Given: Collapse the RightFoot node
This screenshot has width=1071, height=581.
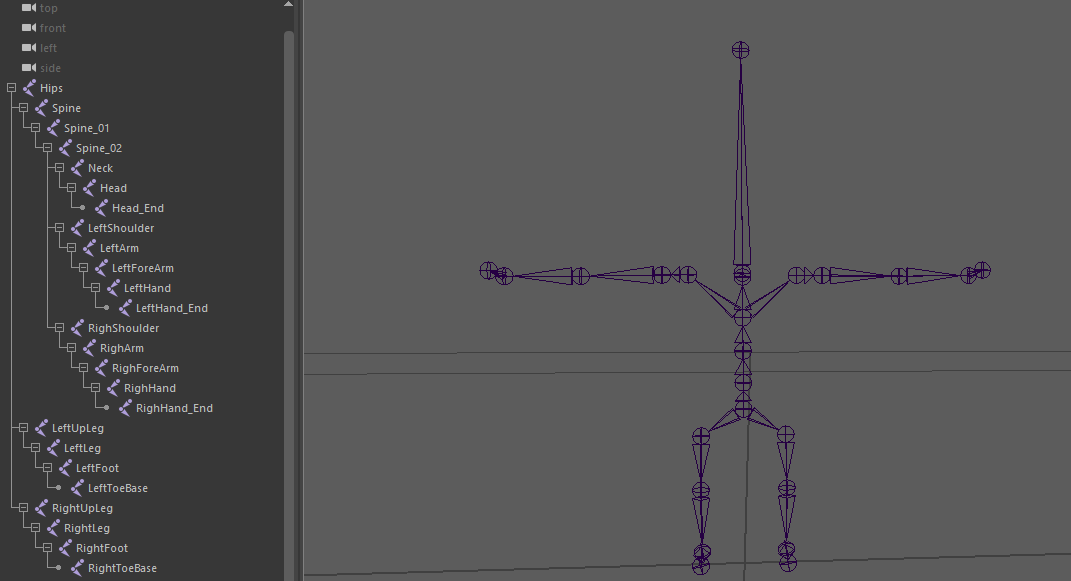Looking at the screenshot, I should click(47, 548).
